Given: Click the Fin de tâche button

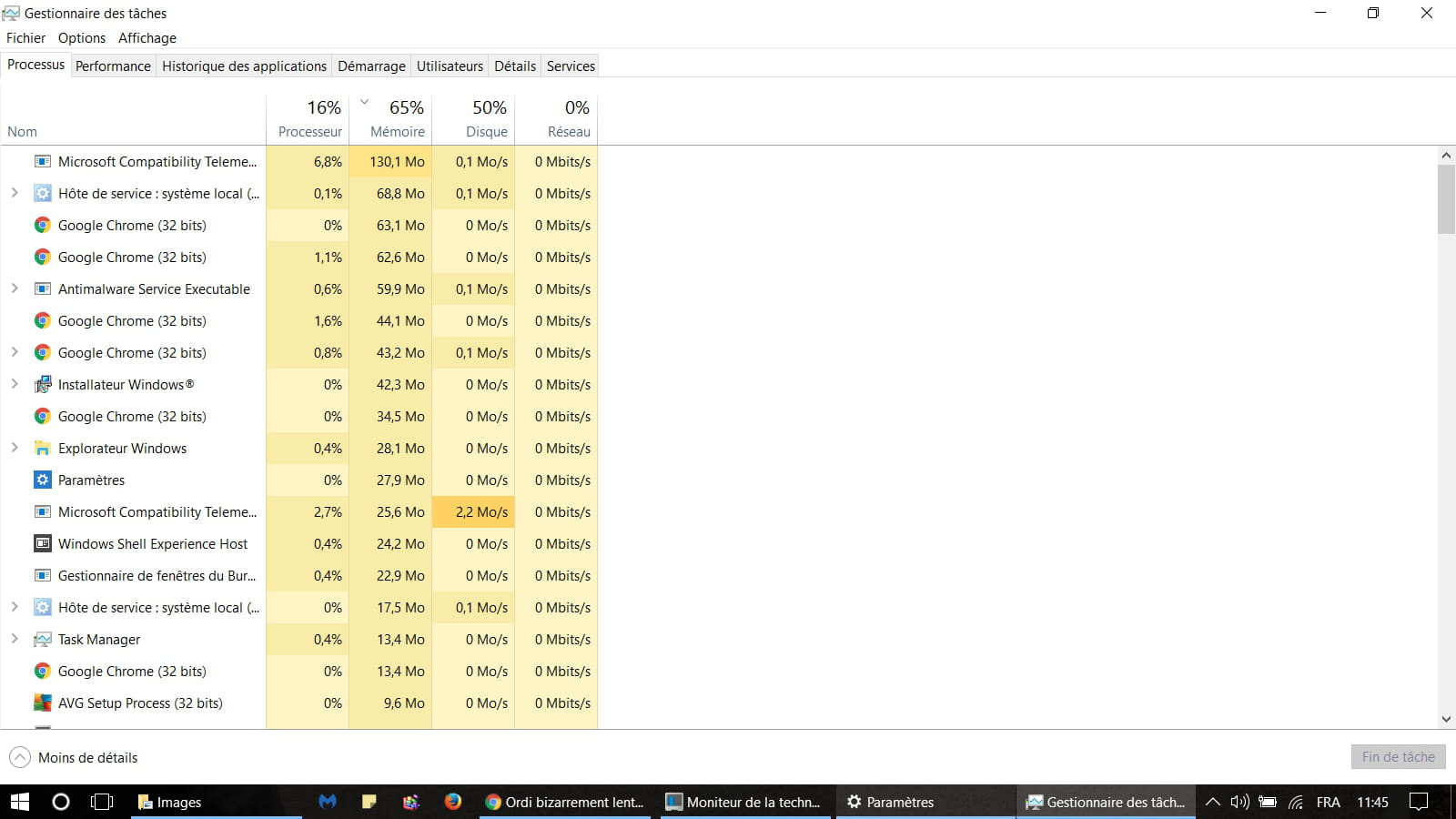Looking at the screenshot, I should coord(1398,757).
